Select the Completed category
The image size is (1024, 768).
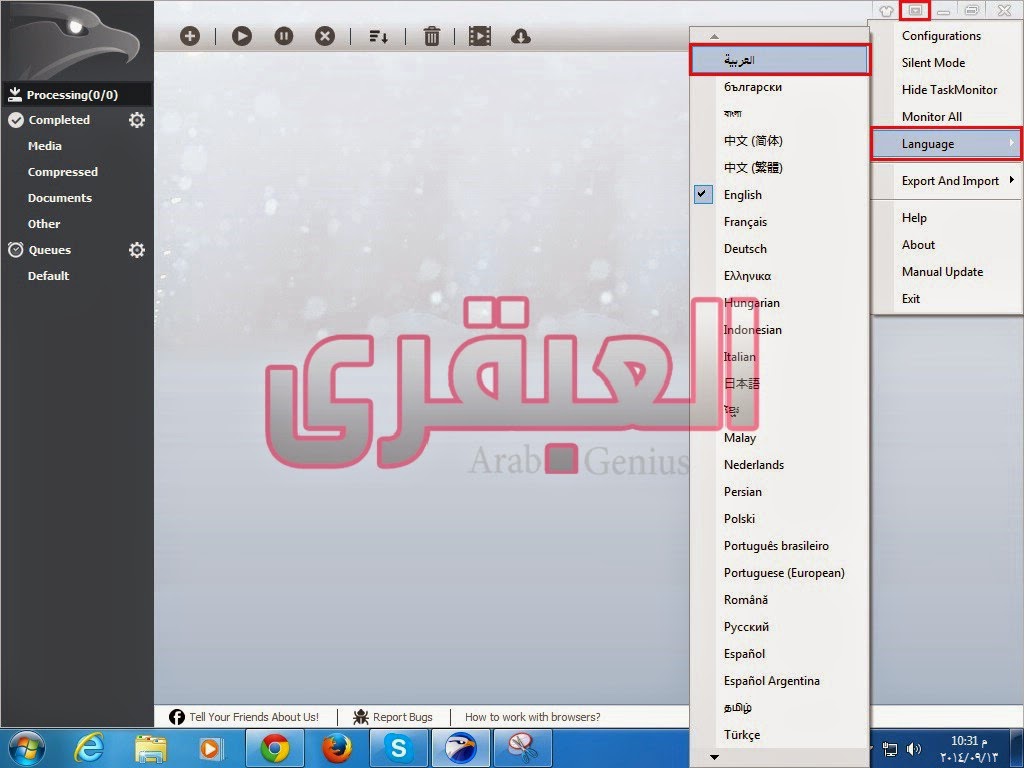(59, 120)
